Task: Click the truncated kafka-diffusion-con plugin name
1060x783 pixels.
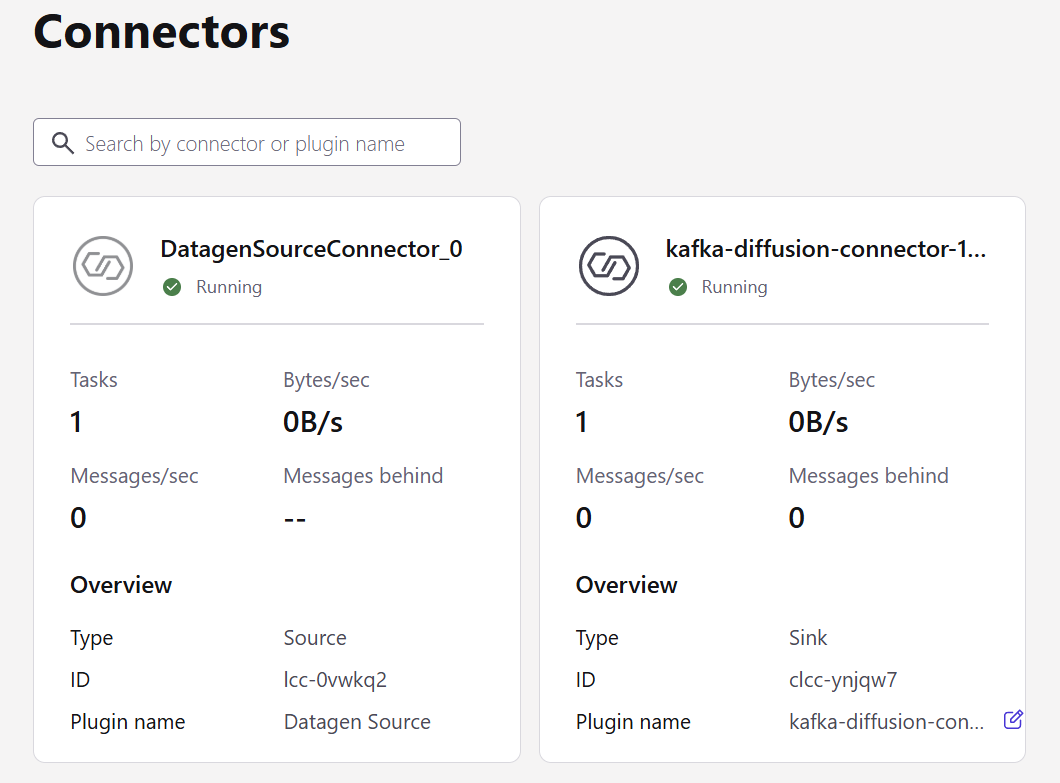Action: [x=886, y=722]
